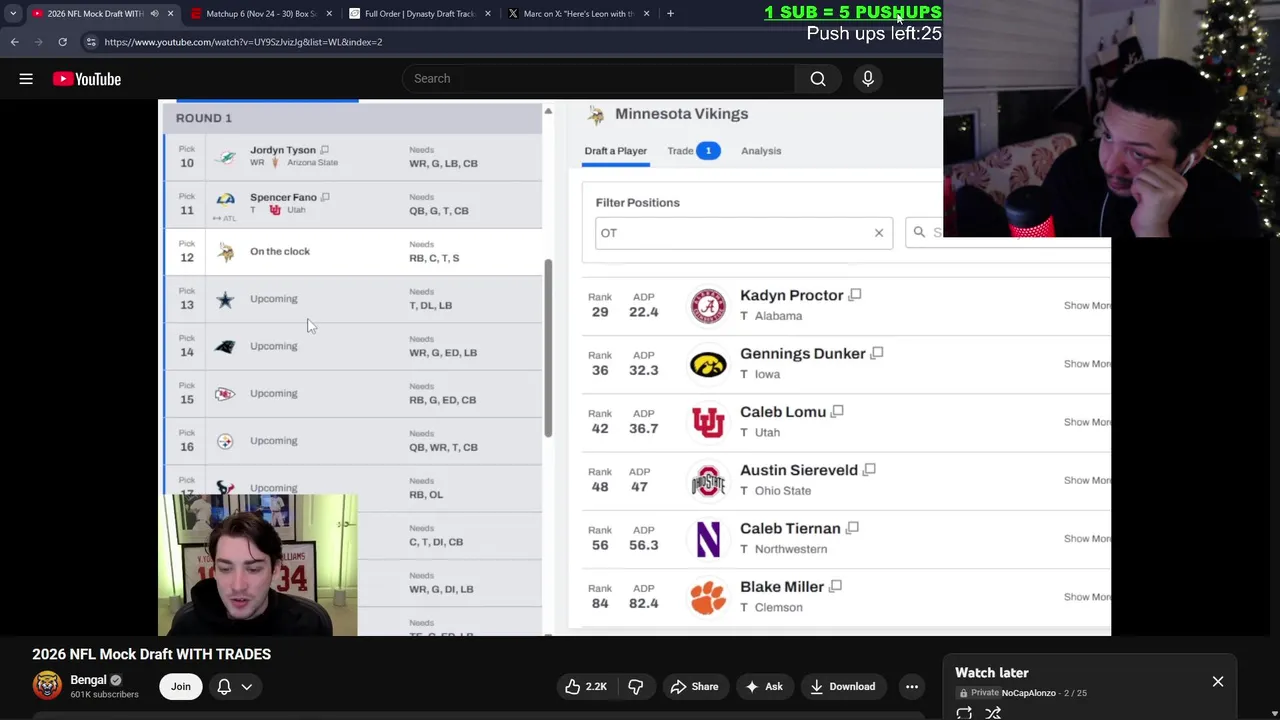
Task: Go to the YouTube home logo
Action: pyautogui.click(x=87, y=79)
